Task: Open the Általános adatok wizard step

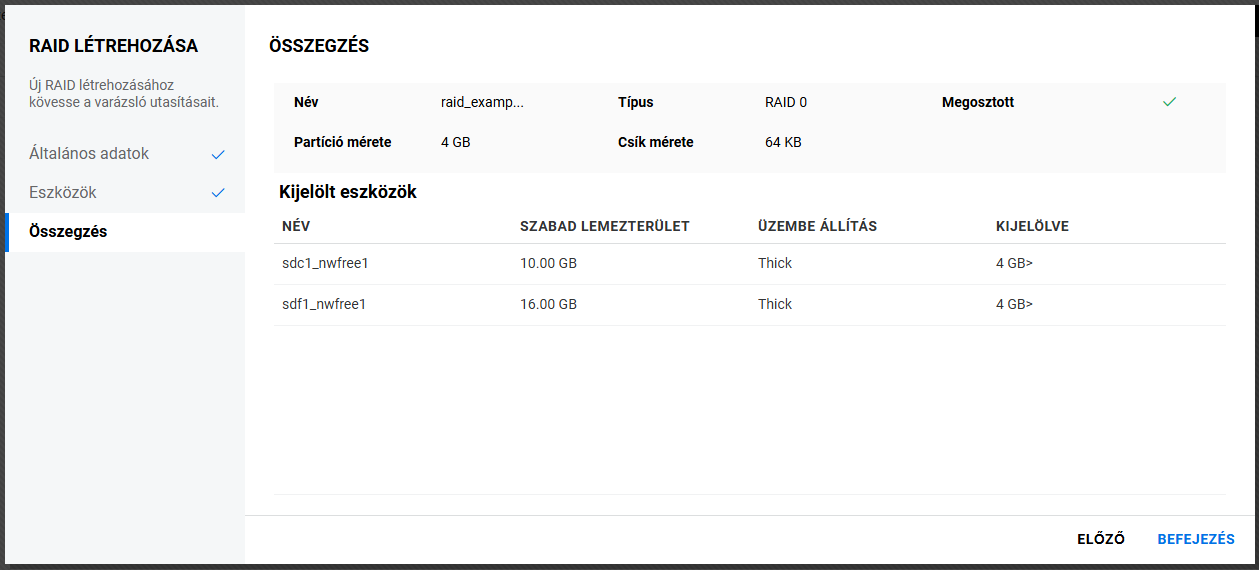Action: point(89,154)
